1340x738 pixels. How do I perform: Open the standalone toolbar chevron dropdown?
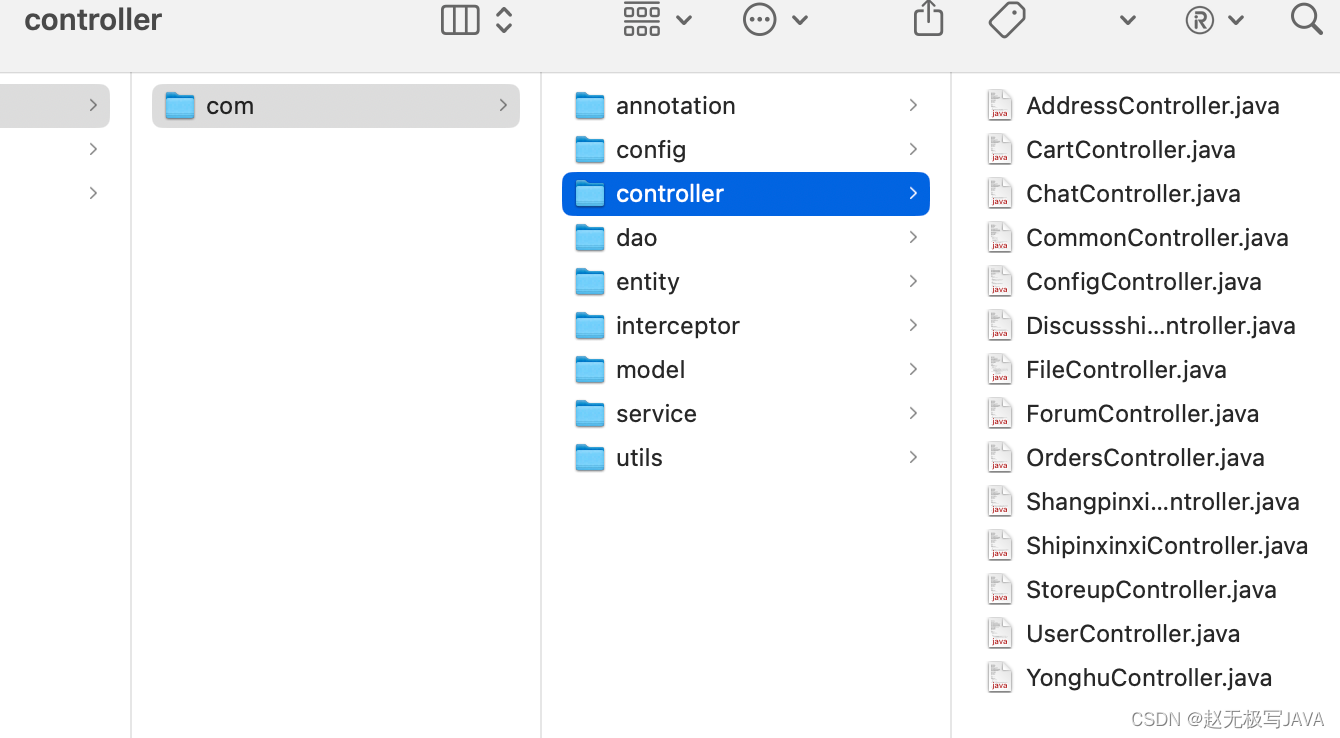coord(1128,20)
